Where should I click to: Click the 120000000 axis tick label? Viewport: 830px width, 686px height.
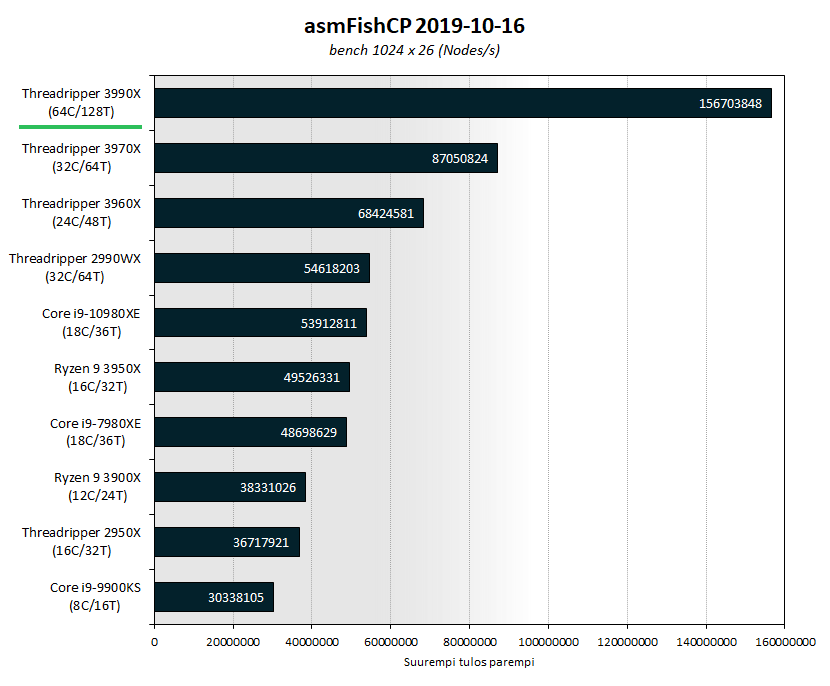click(627, 643)
